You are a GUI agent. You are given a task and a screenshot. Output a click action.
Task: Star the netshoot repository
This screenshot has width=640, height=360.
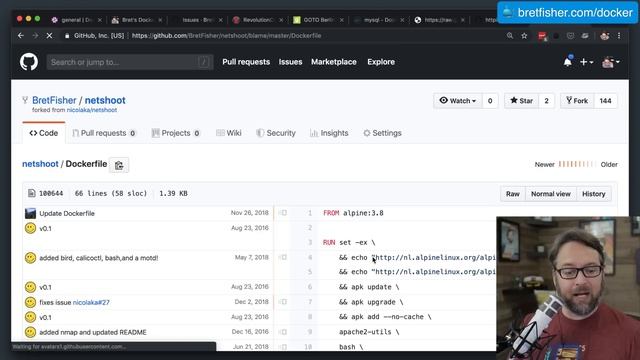(x=522, y=101)
